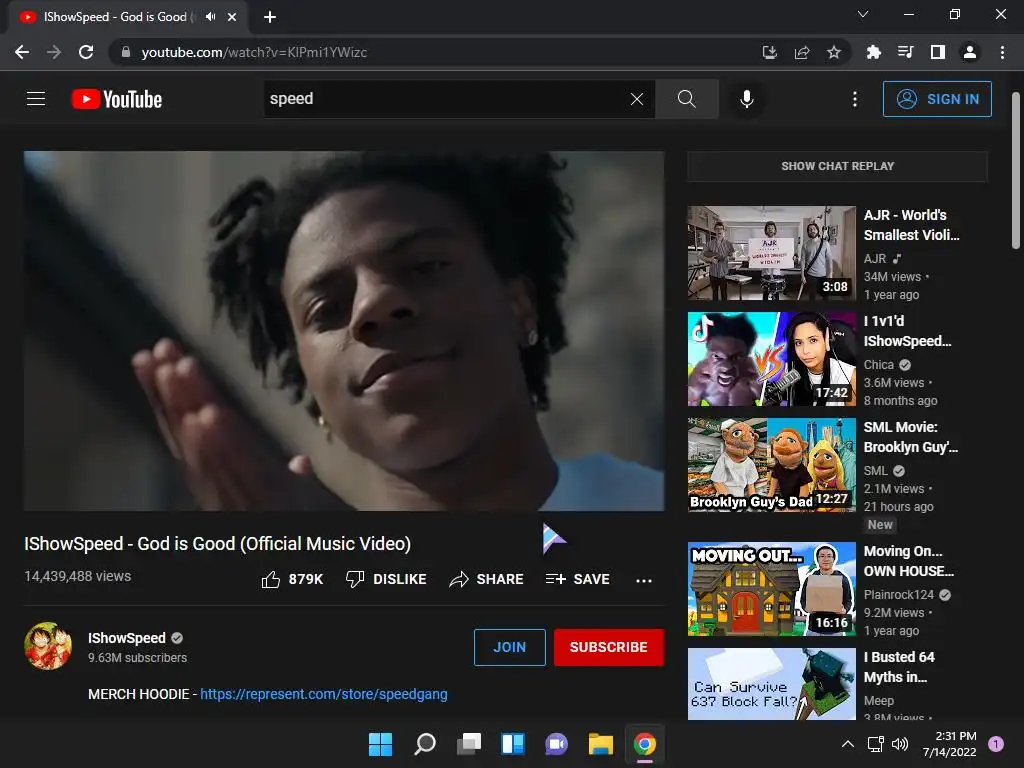Click the SIGN IN button

[x=937, y=99]
